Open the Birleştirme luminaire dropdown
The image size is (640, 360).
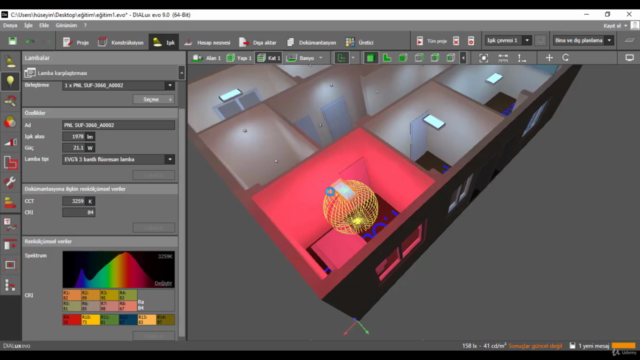(118, 85)
